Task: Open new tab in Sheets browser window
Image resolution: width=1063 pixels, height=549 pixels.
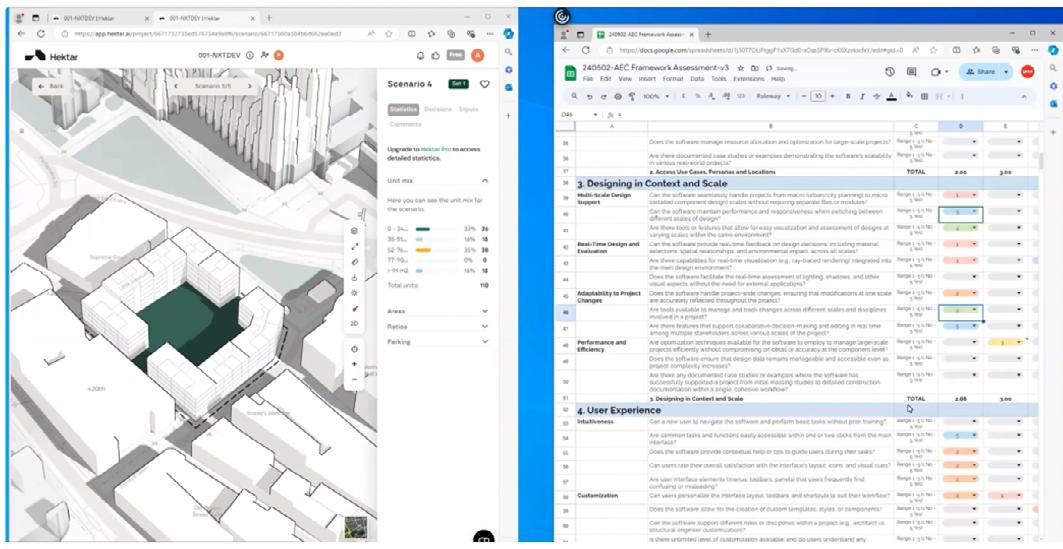Action: 708,34
